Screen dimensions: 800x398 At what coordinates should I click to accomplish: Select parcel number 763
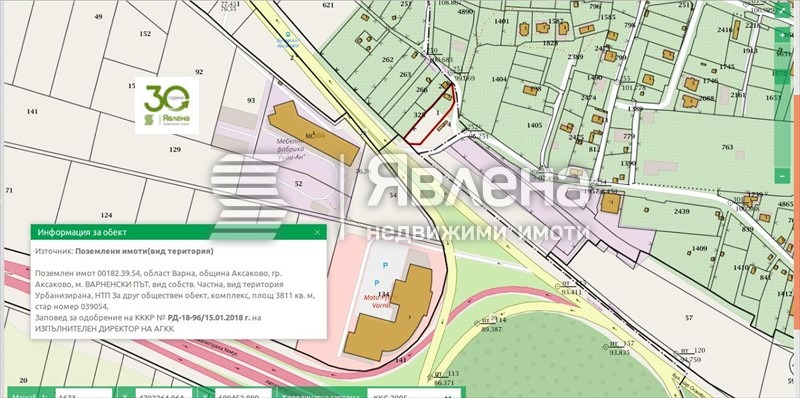(727, 147)
